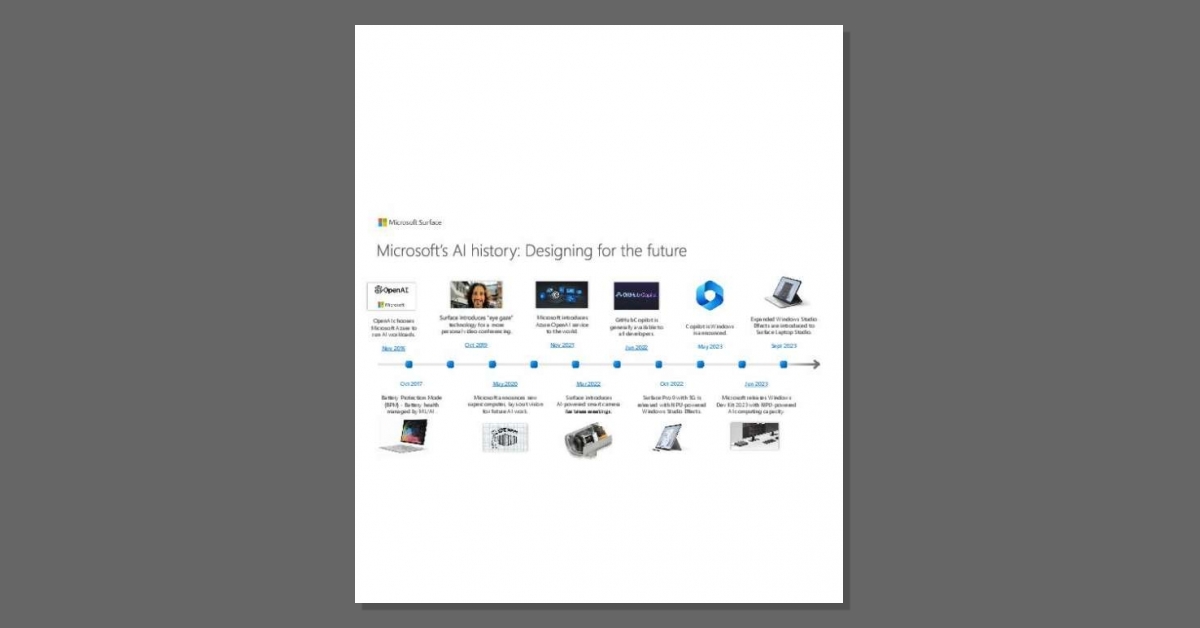Click the Surface Book laptop image

tap(405, 435)
